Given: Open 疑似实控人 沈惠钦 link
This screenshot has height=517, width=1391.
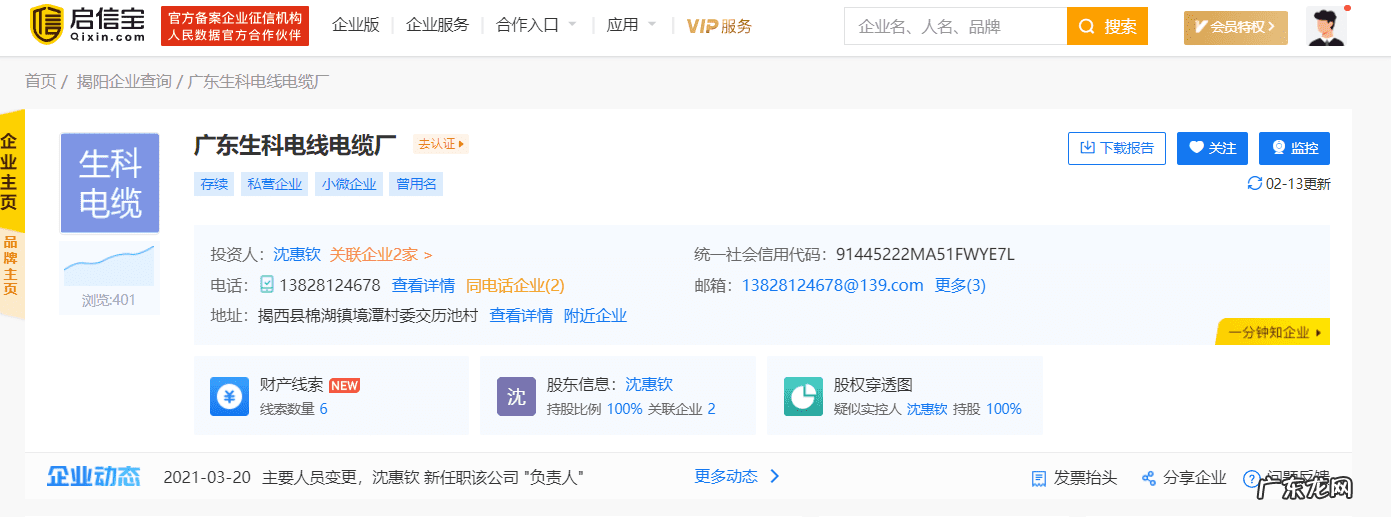Looking at the screenshot, I should (927, 409).
